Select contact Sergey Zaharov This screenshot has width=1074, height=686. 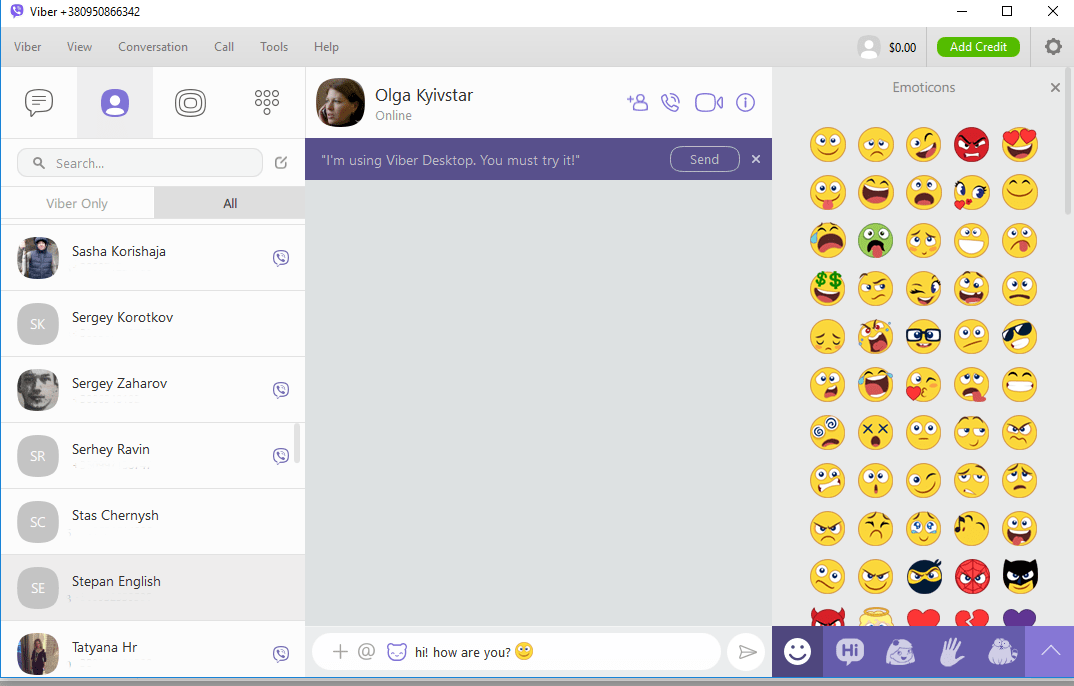[x=153, y=390]
